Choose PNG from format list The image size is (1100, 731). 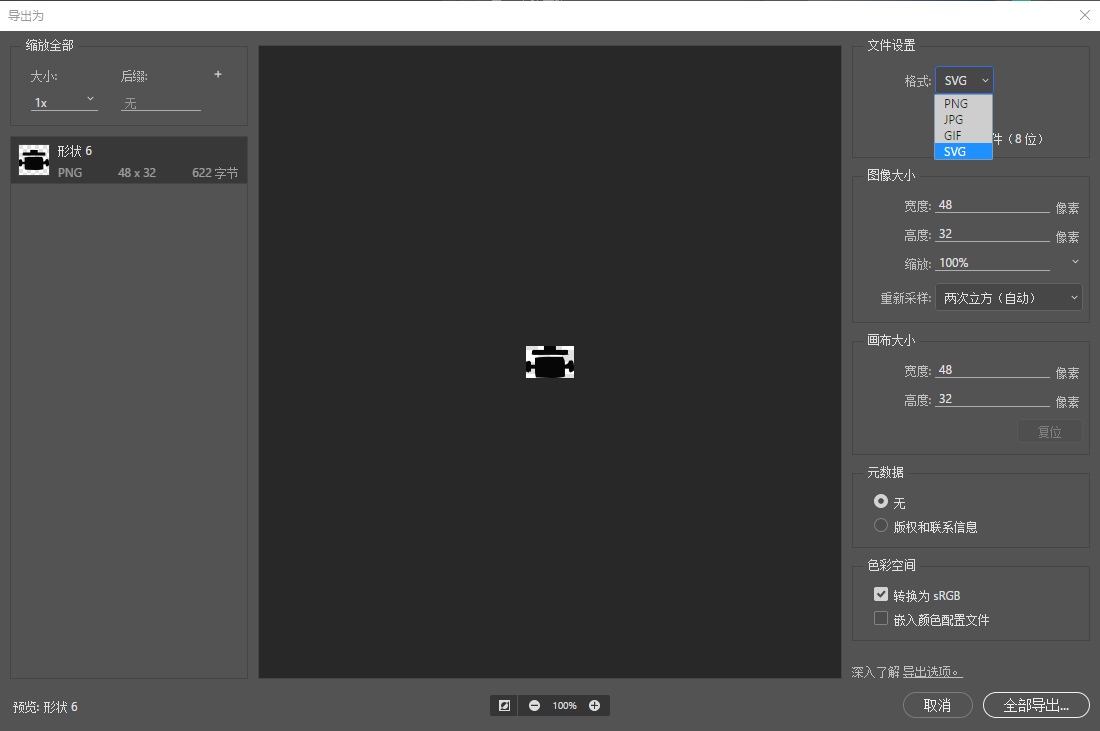click(963, 103)
